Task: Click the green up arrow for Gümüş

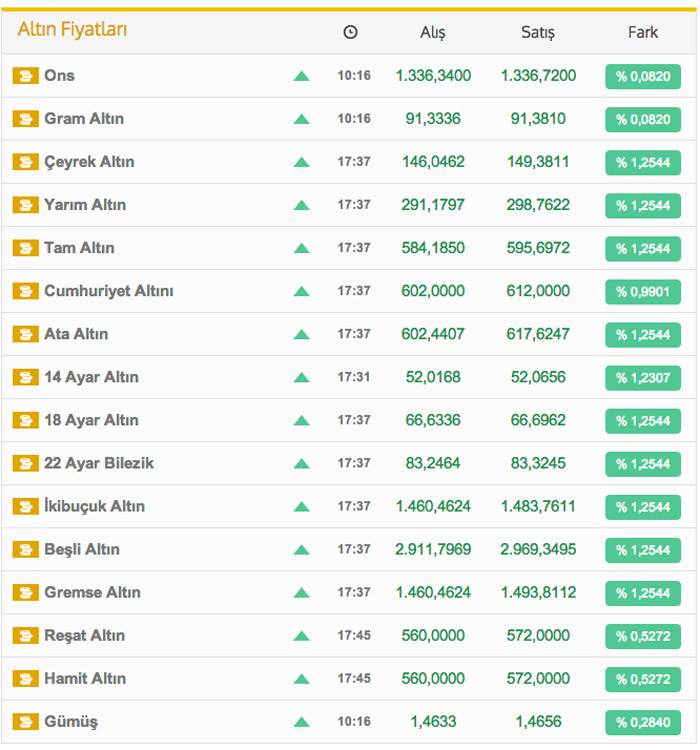Action: pos(301,722)
